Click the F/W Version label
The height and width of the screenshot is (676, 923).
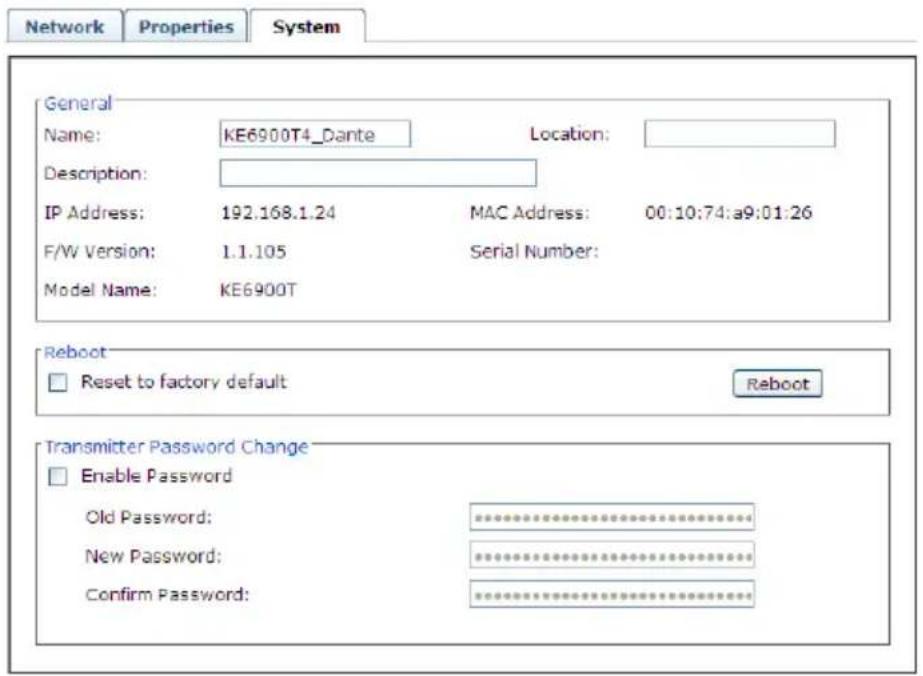tap(100, 251)
